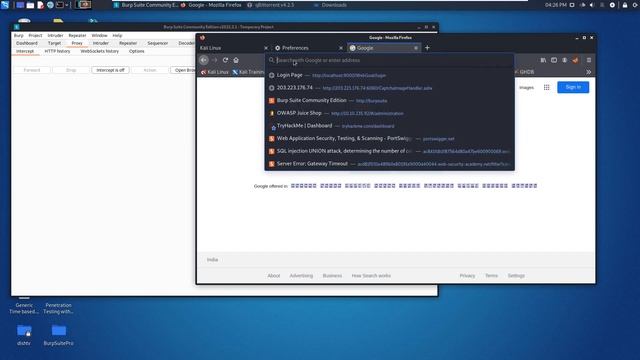Select SQL injection UNION attack suggestion
This screenshot has height=360, width=640.
389,151
